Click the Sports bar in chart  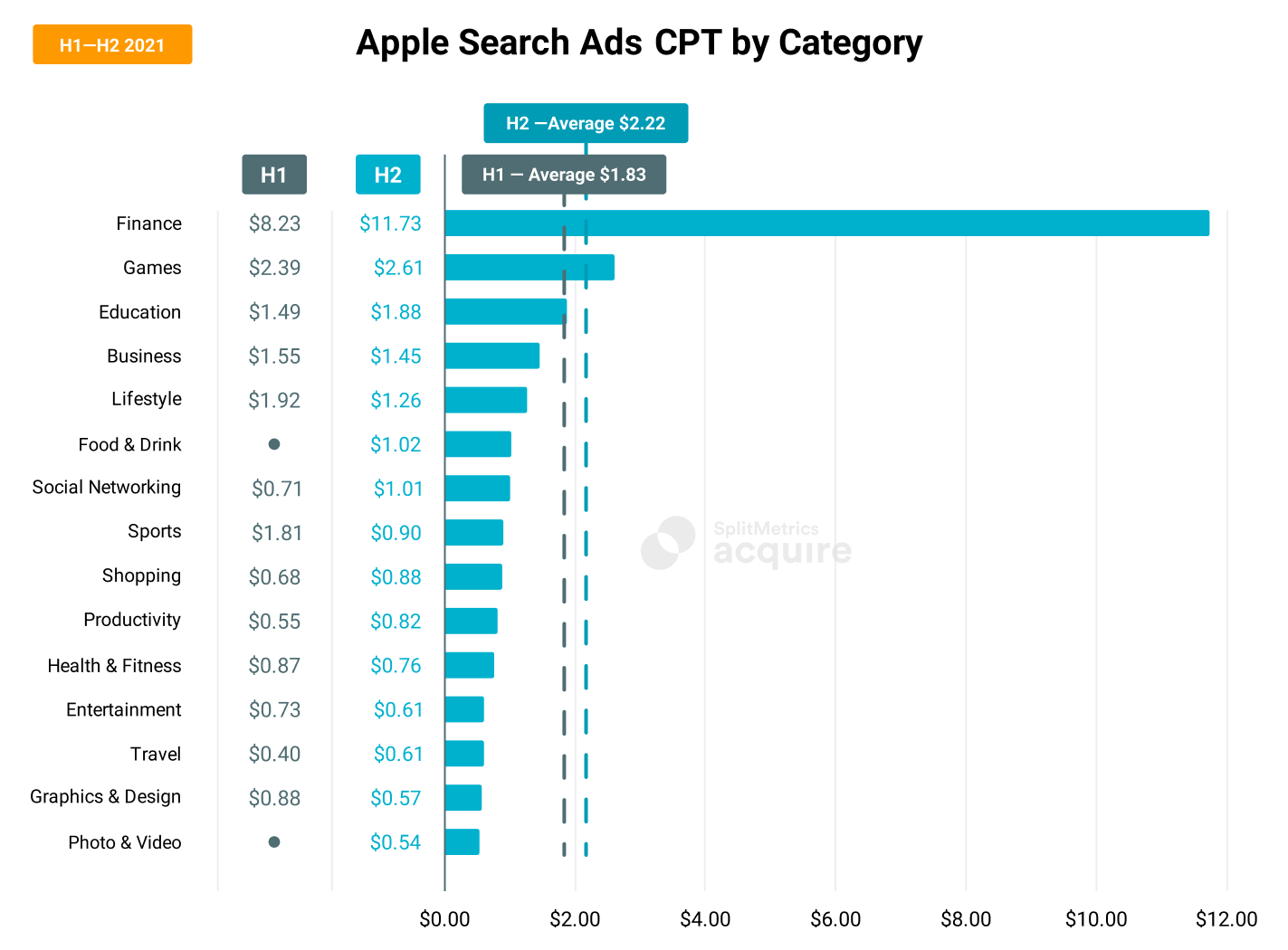point(473,533)
